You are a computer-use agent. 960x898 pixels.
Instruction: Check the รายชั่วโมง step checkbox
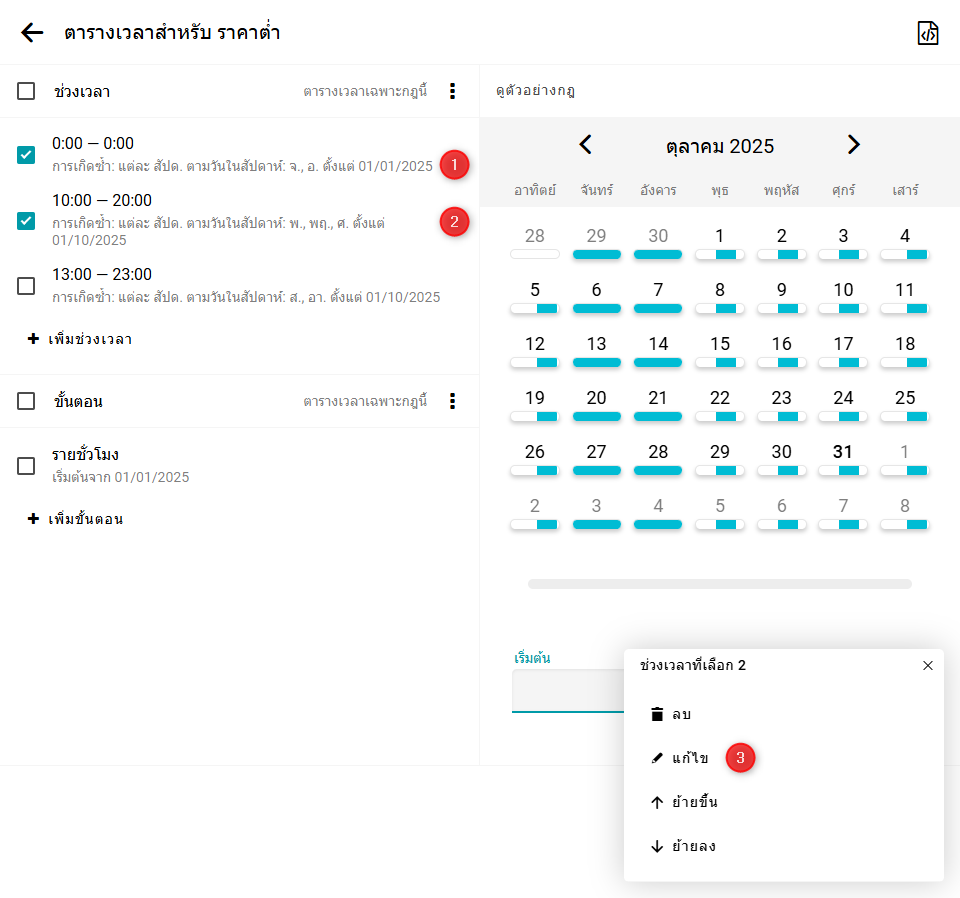click(x=26, y=466)
